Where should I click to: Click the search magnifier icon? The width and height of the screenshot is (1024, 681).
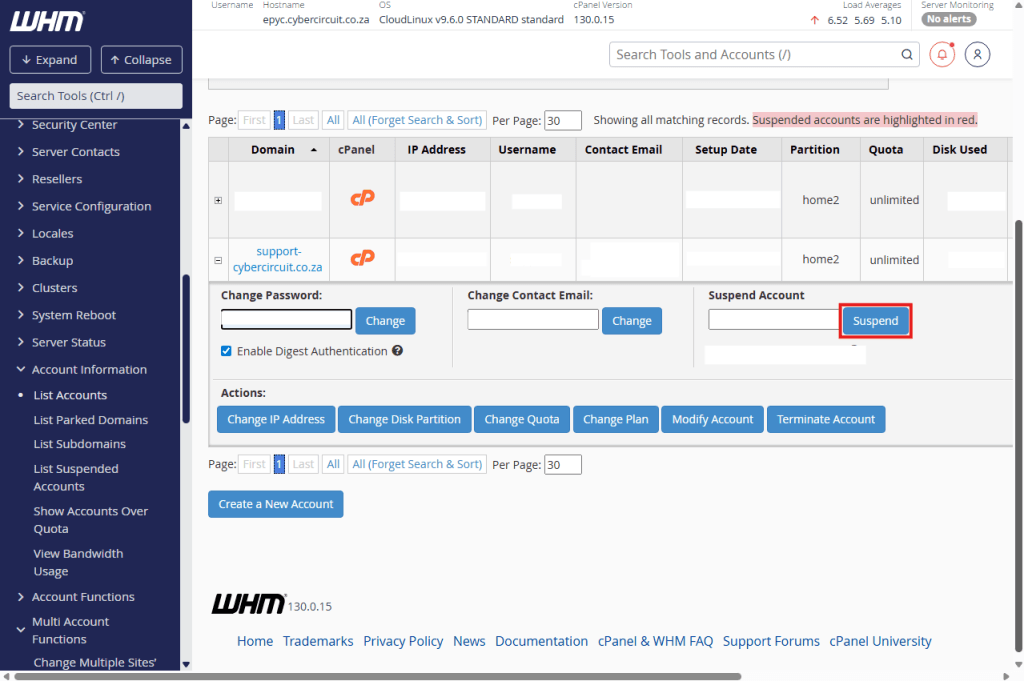click(907, 55)
